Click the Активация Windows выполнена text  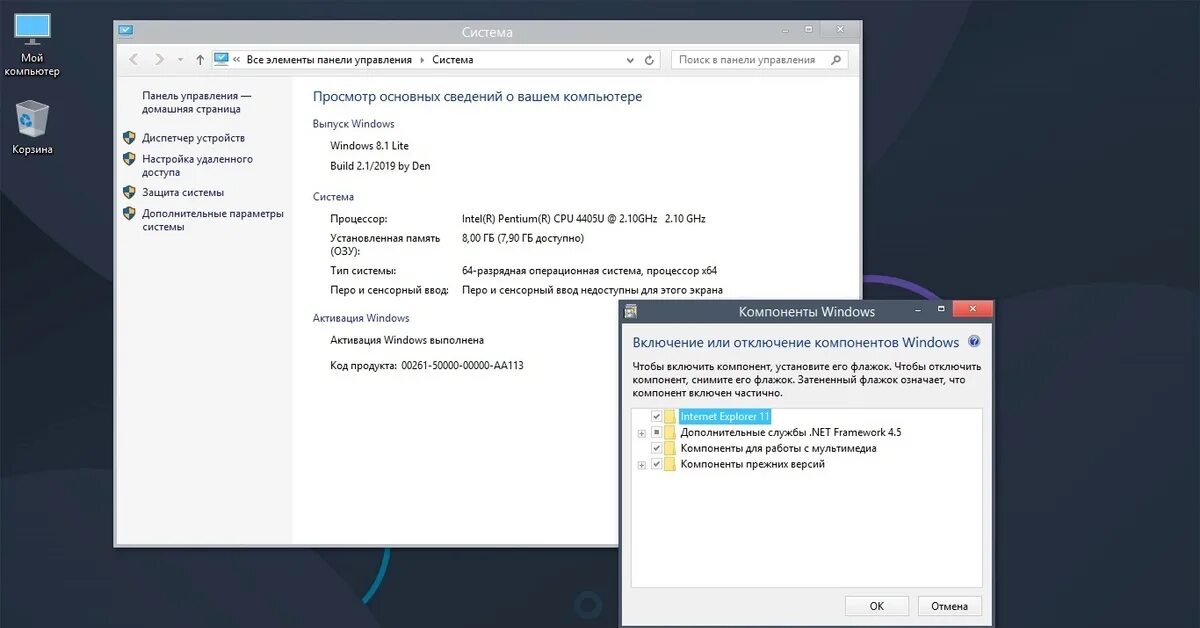(x=407, y=340)
